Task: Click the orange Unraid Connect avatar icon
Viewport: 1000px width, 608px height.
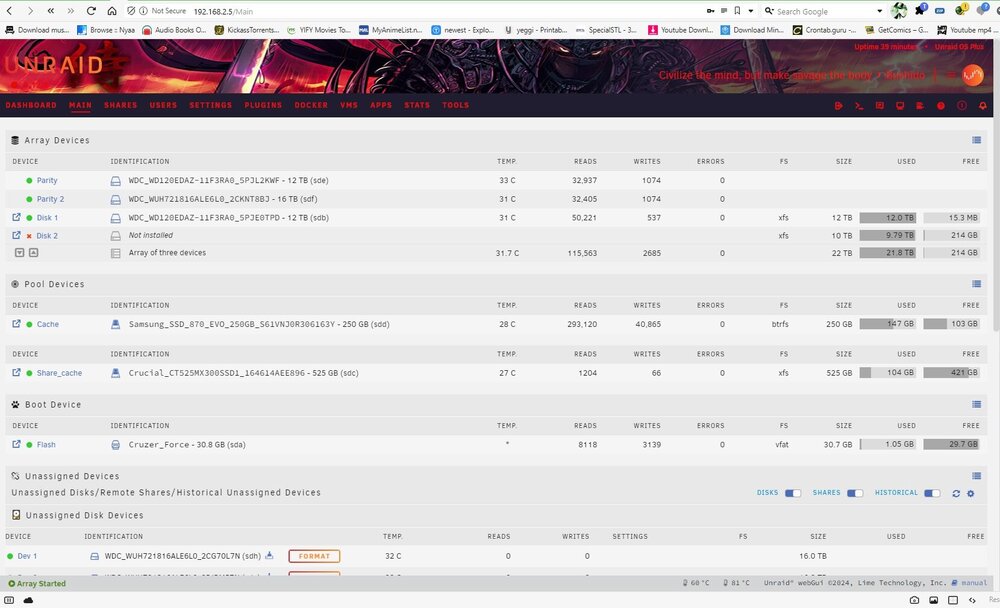Action: pyautogui.click(x=973, y=75)
